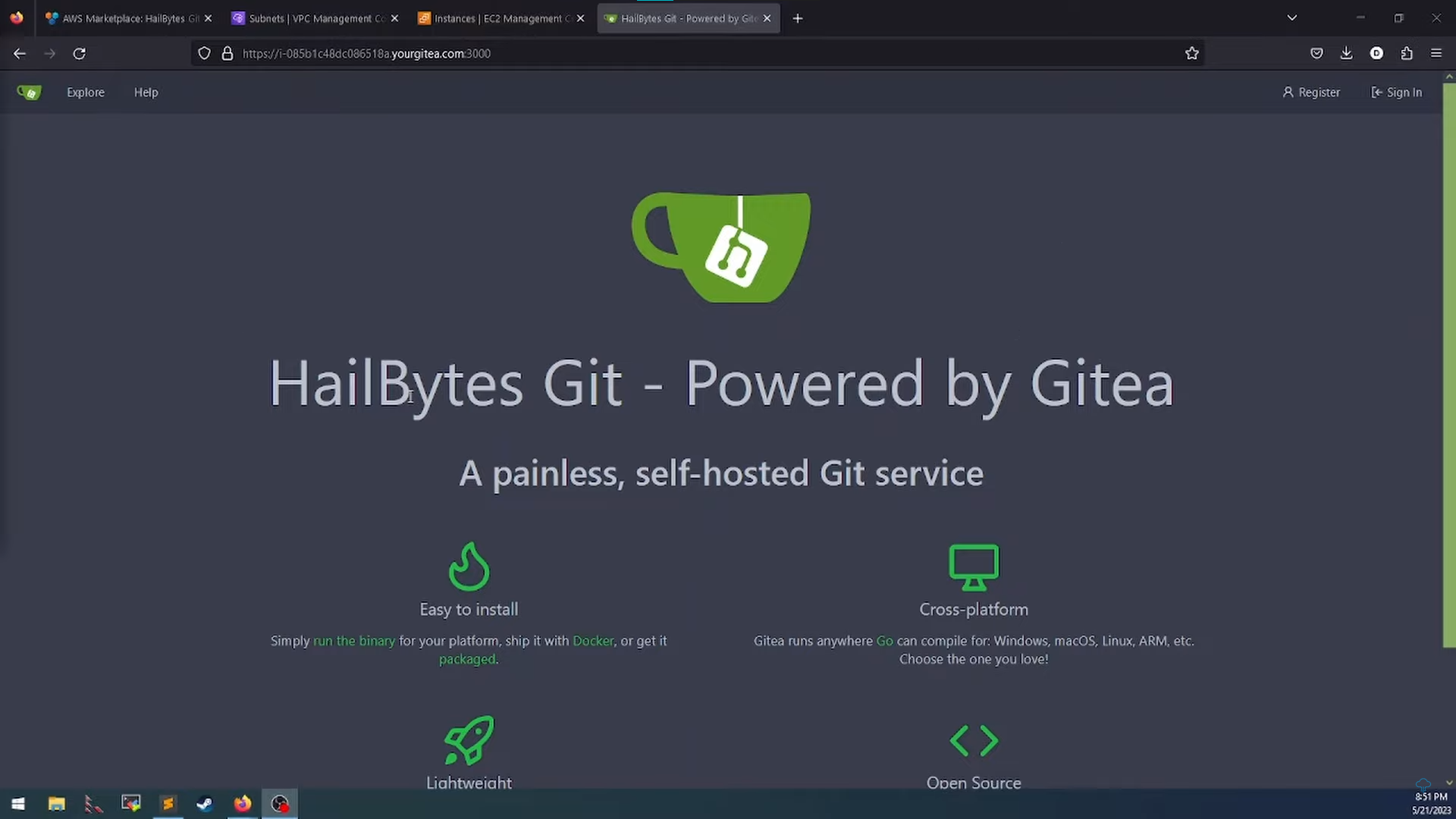The height and width of the screenshot is (819, 1456).
Task: Open Steam from the Windows taskbar
Action: click(x=205, y=804)
